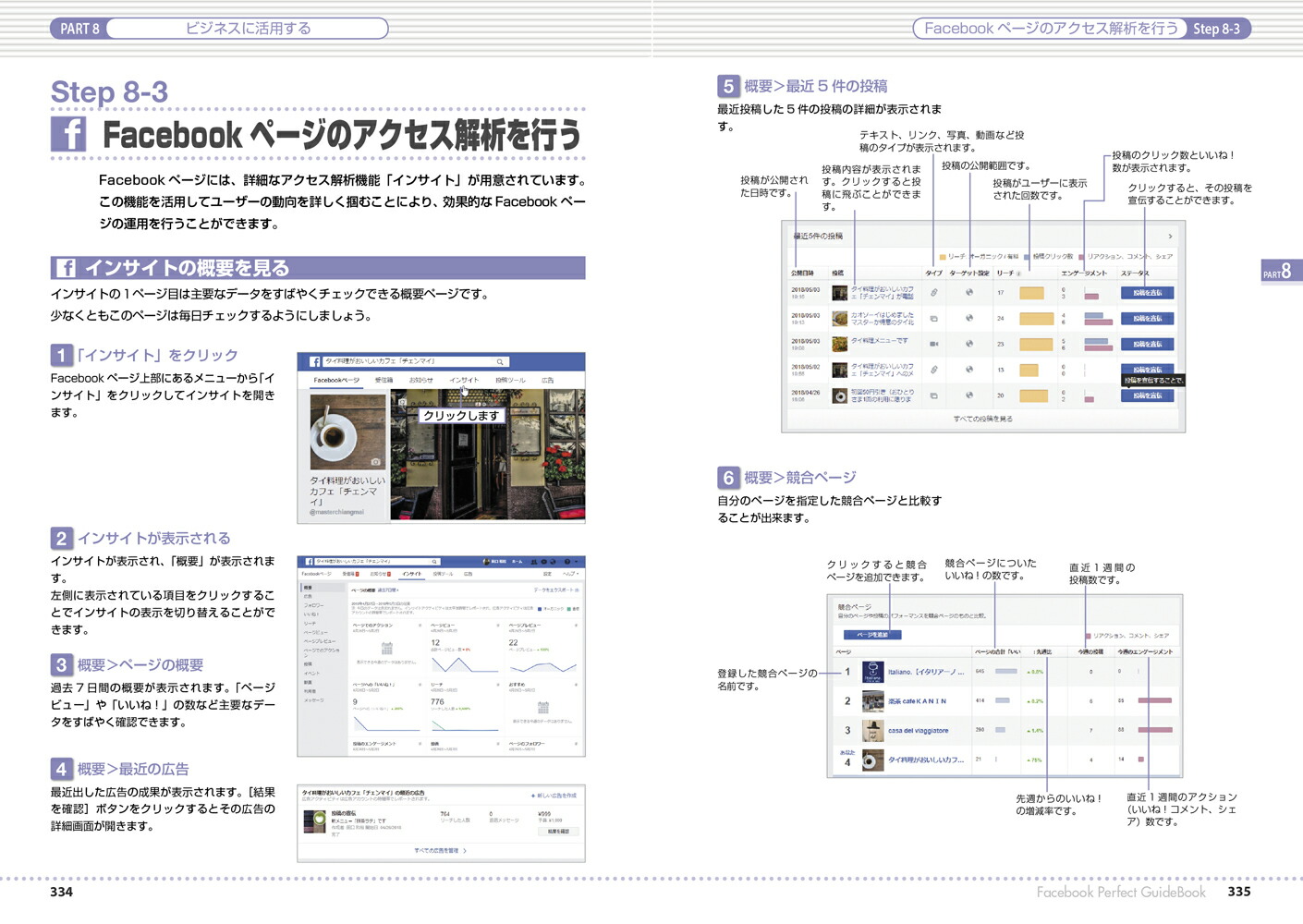The width and height of the screenshot is (1303, 924).
Task: Open the カオソーイはじめました post link
Action: point(883,319)
